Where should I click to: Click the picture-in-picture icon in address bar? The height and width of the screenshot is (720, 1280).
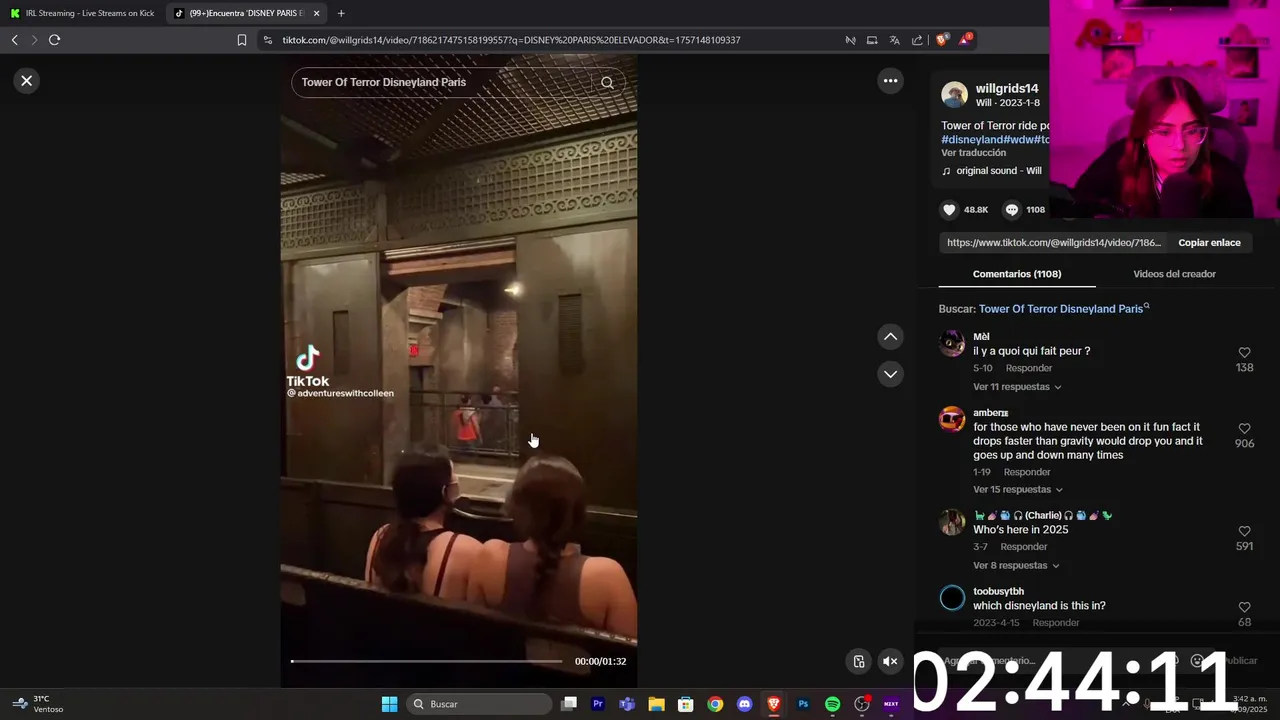pyautogui.click(x=872, y=40)
